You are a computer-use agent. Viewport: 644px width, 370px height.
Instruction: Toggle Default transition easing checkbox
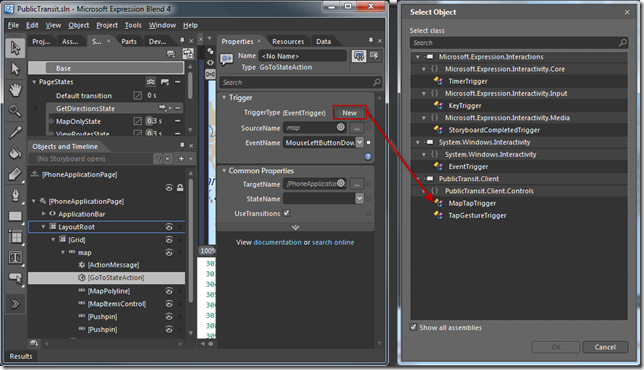click(138, 95)
